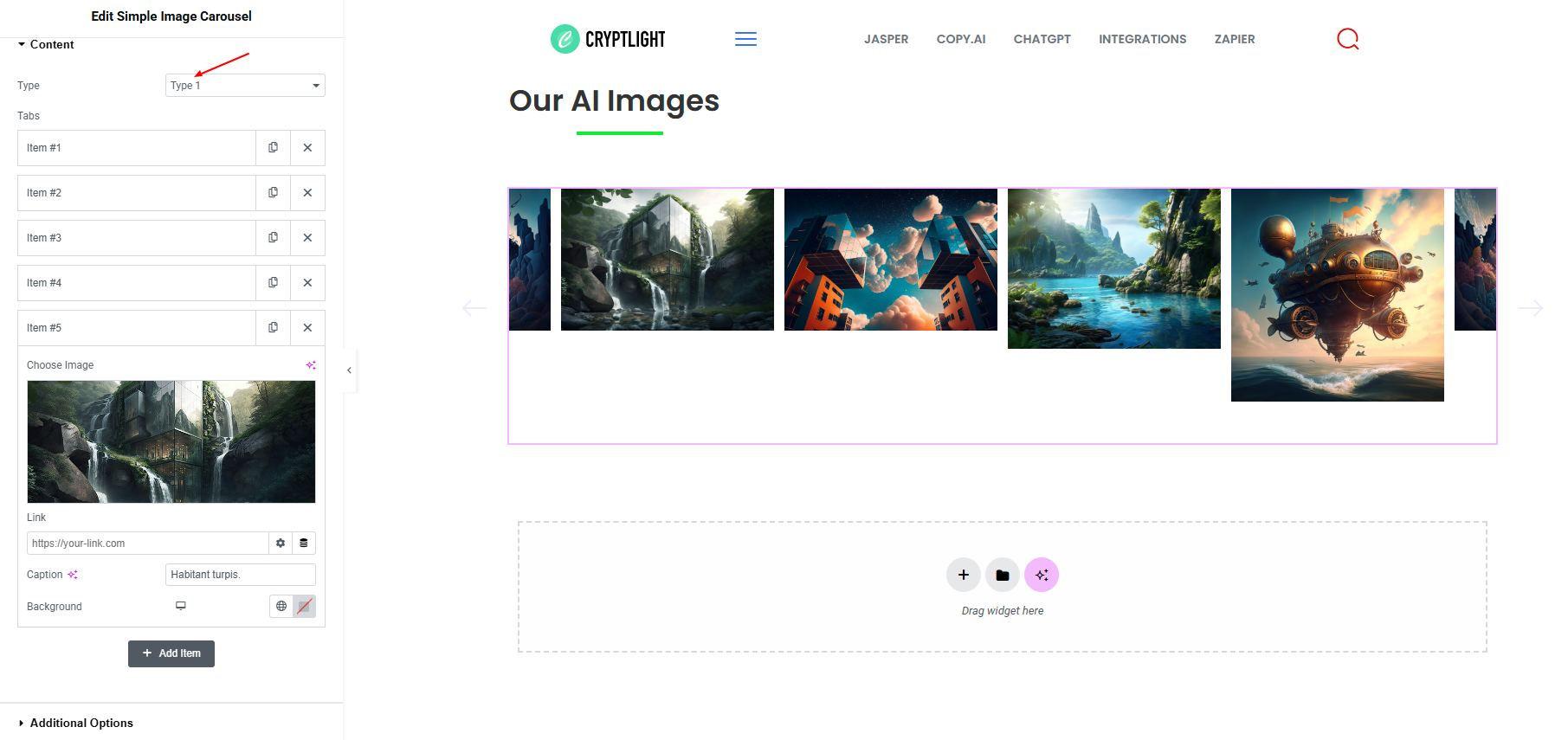Toggle responsive device icon beside Background
The width and height of the screenshot is (1568, 740).
click(181, 606)
